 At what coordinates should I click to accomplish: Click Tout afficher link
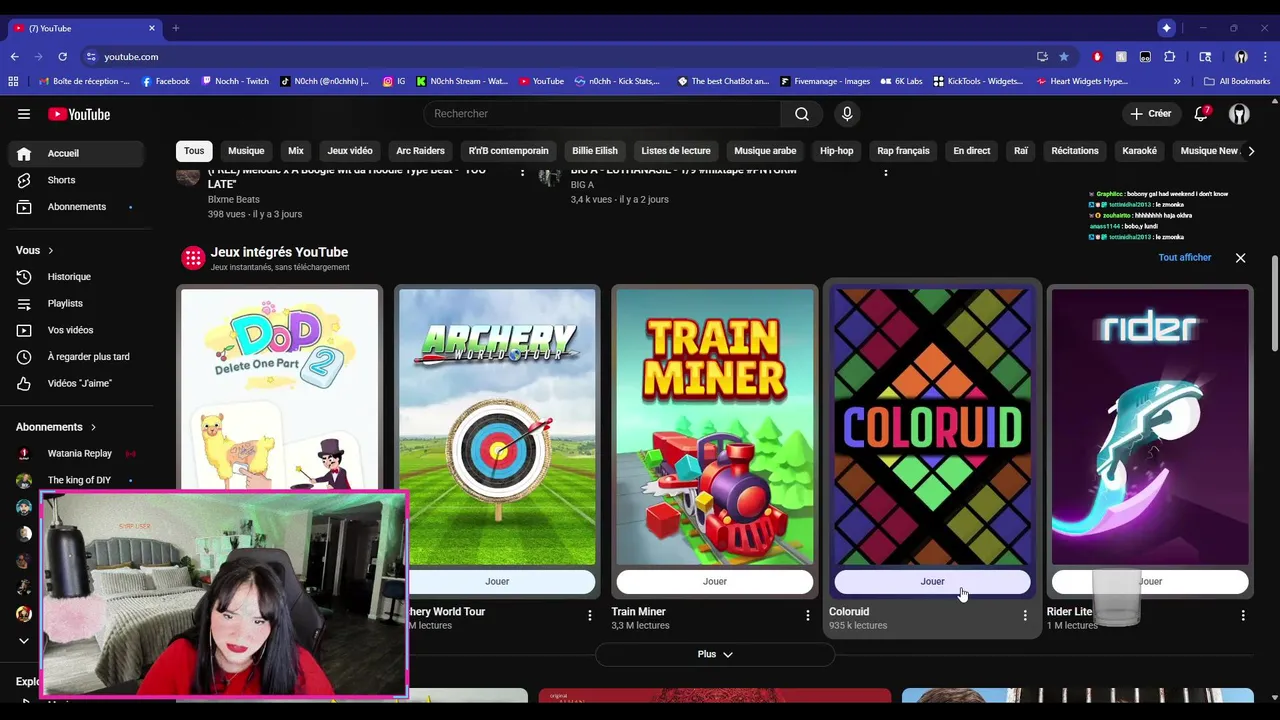click(1185, 258)
